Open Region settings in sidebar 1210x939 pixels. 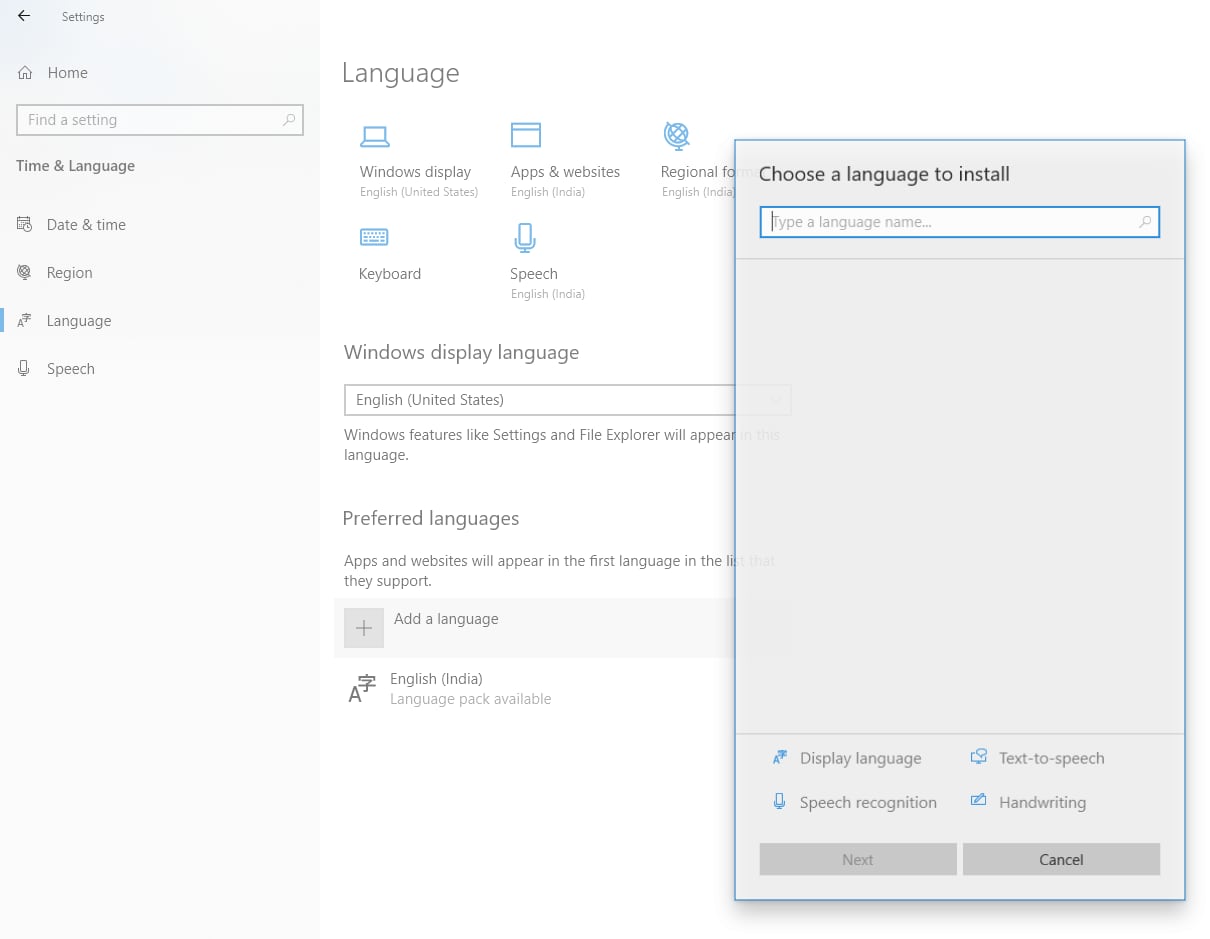[69, 273]
